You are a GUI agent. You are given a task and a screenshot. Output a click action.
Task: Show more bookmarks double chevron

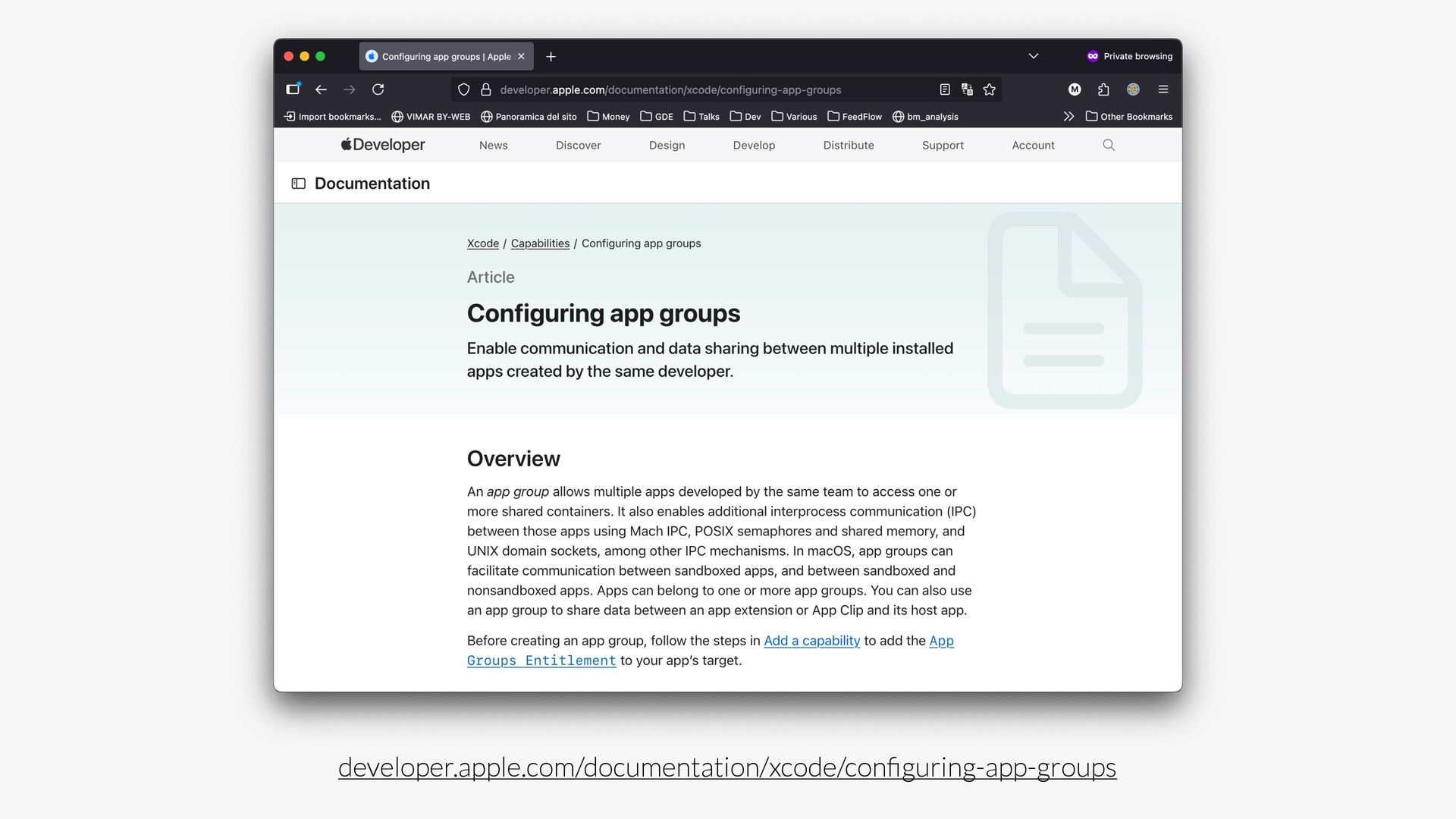(x=1068, y=117)
